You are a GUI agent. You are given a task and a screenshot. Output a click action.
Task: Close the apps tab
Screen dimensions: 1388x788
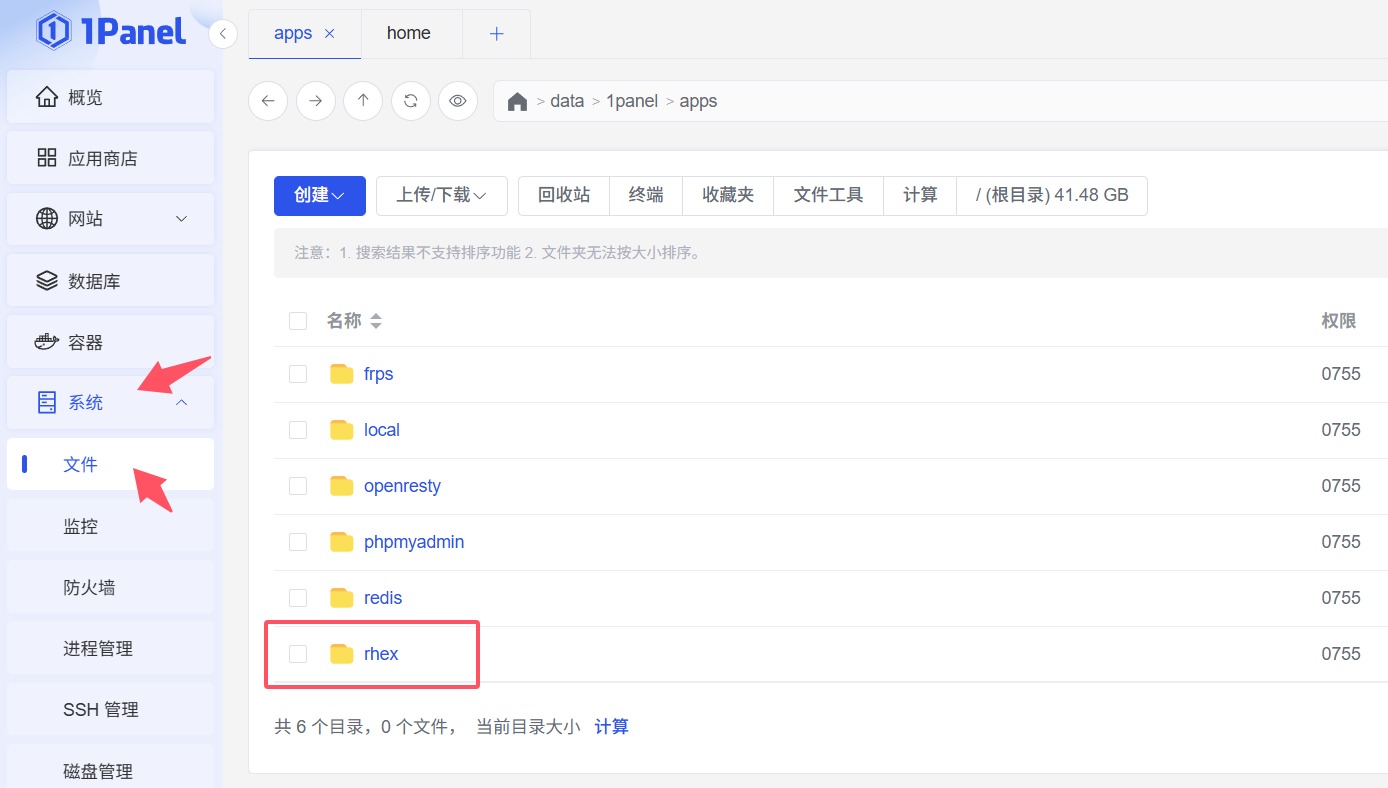click(x=330, y=34)
